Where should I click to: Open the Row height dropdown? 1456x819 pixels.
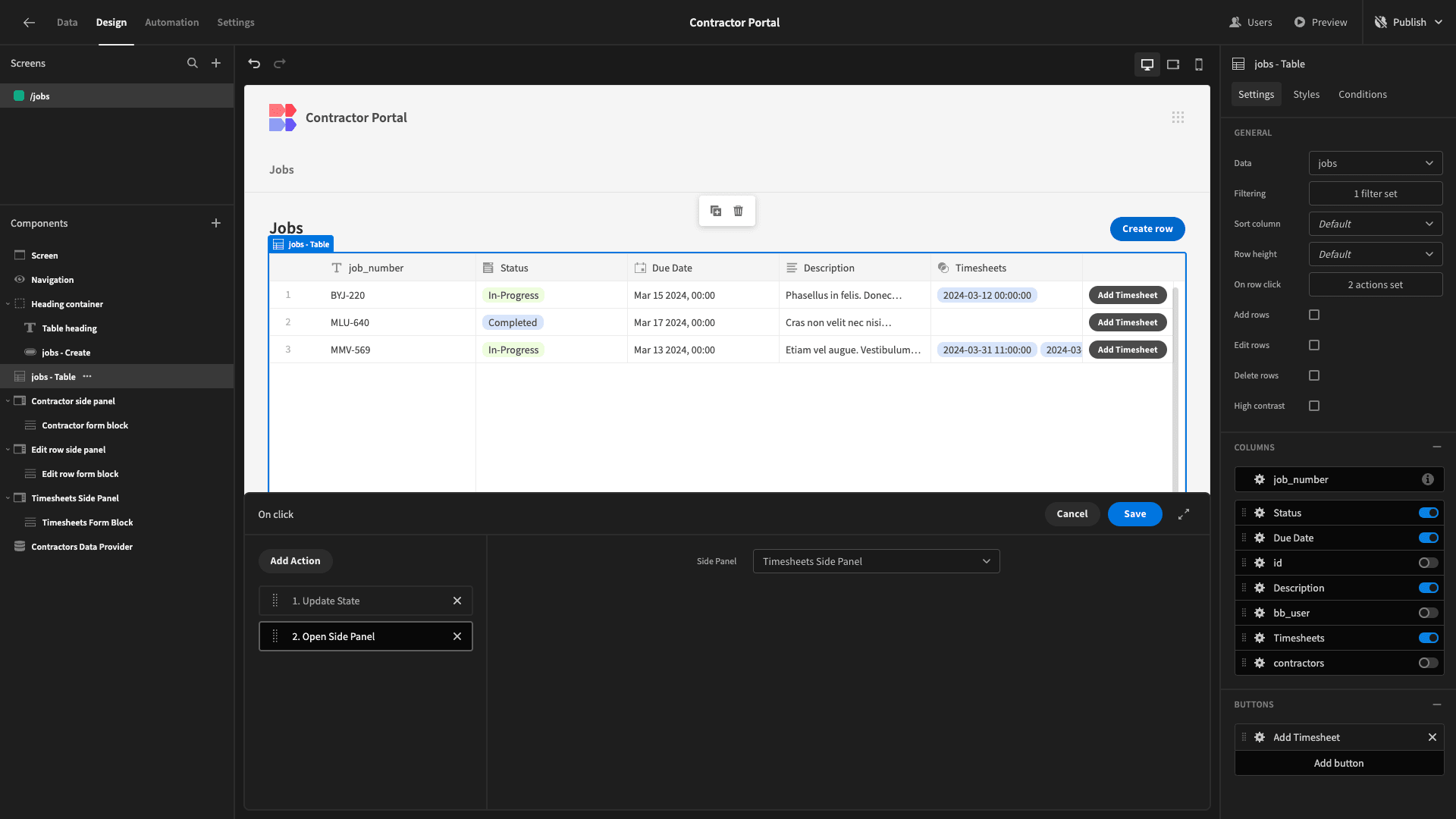click(1376, 254)
